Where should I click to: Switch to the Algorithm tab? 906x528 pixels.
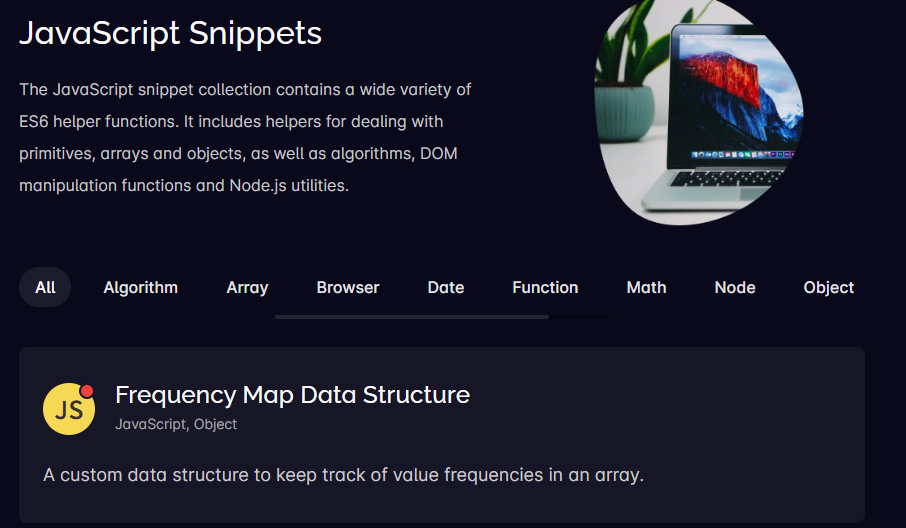[141, 287]
